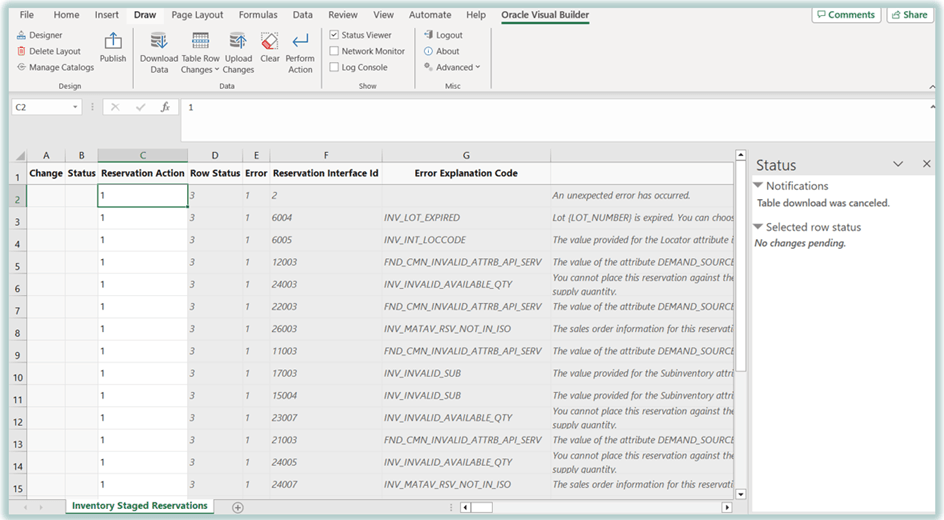The width and height of the screenshot is (944, 520).
Task: Click the Publish icon
Action: point(113,41)
